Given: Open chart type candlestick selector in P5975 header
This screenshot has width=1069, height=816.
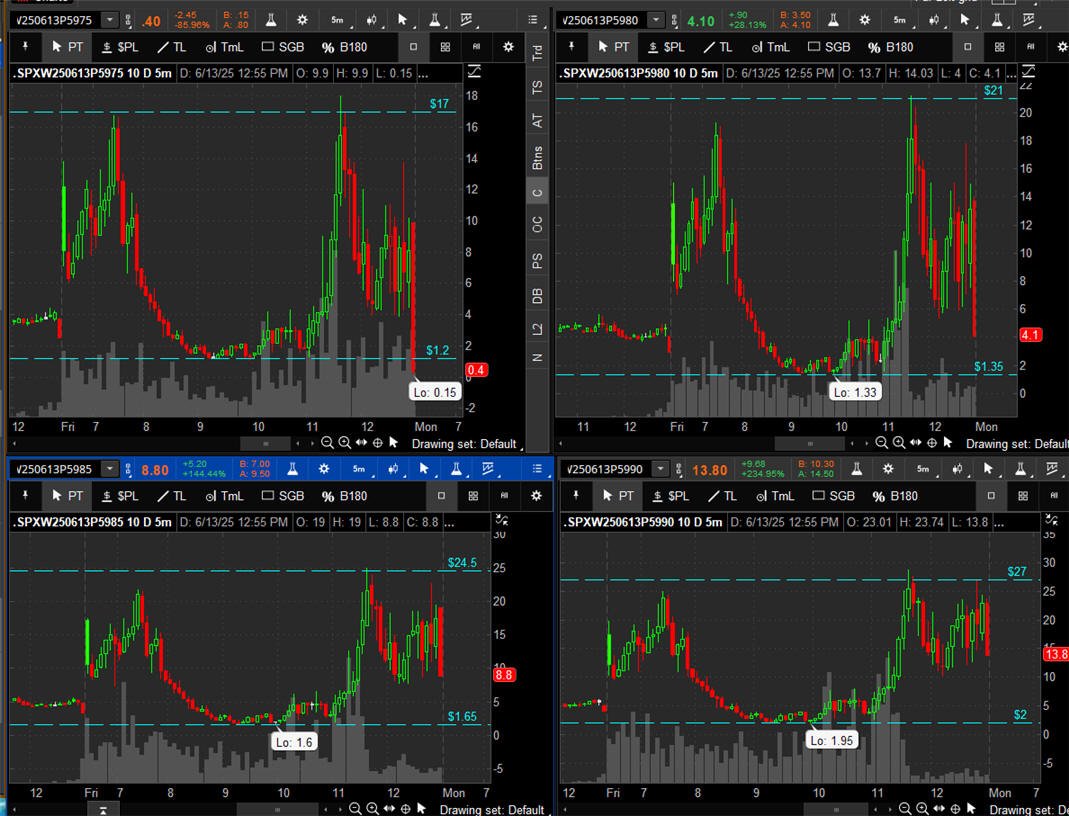Looking at the screenshot, I should (x=372, y=20).
